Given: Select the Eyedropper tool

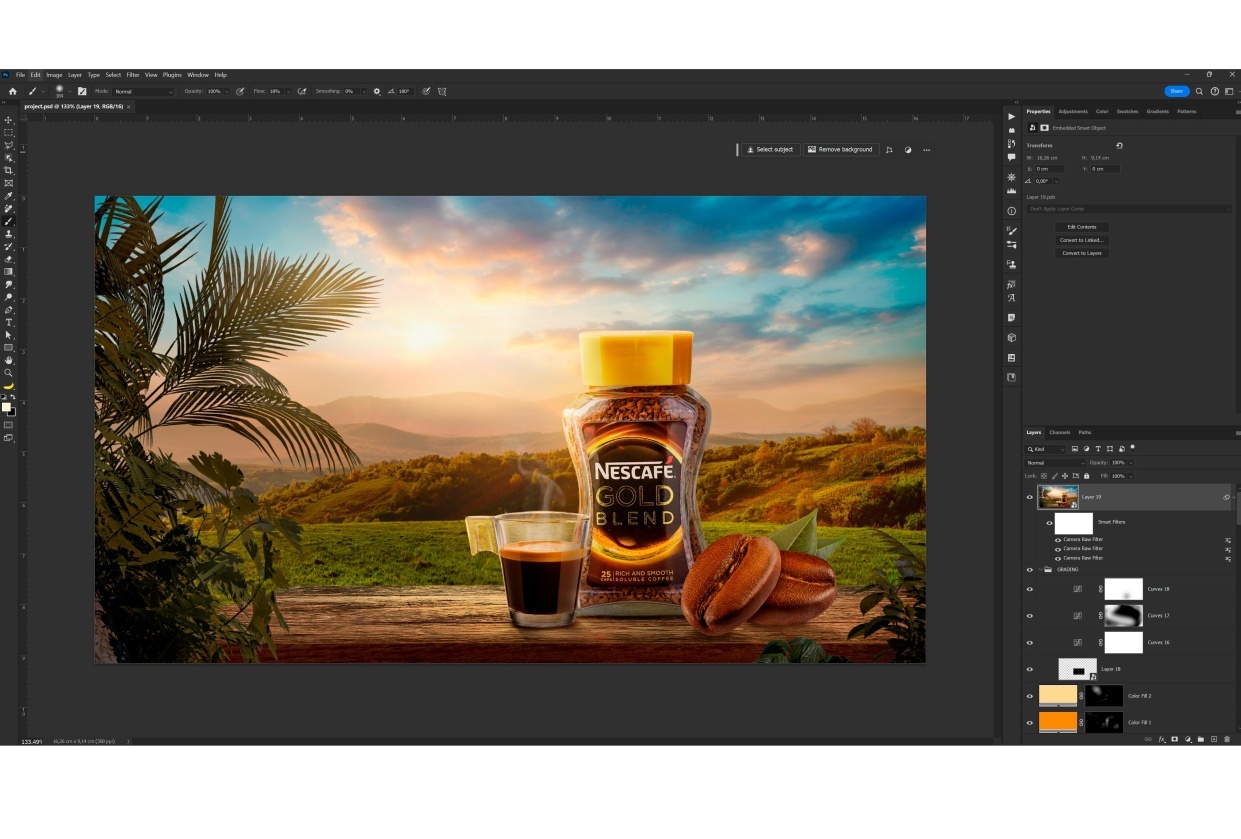Looking at the screenshot, I should point(9,196).
